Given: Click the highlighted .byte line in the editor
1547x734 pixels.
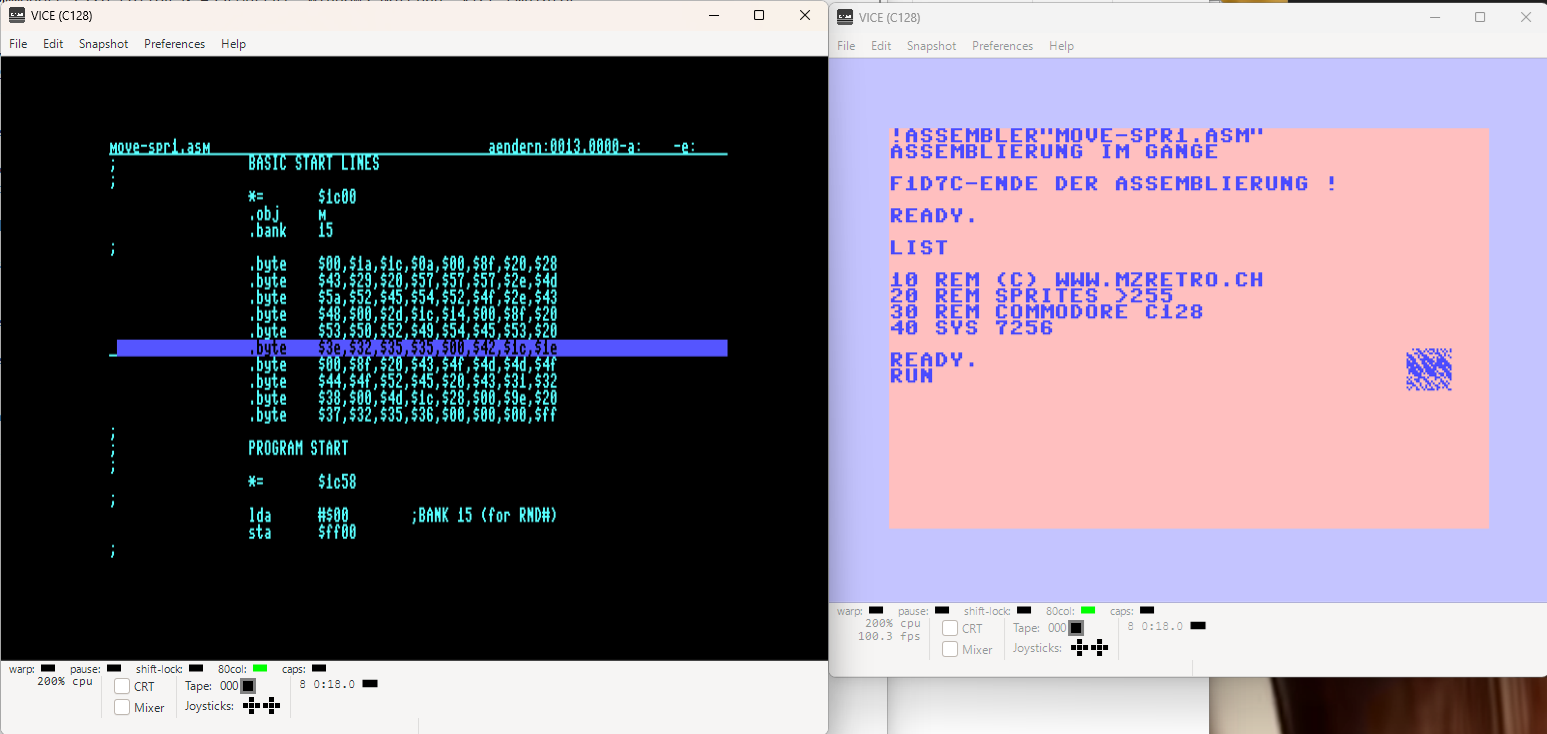Looking at the screenshot, I should point(422,348).
